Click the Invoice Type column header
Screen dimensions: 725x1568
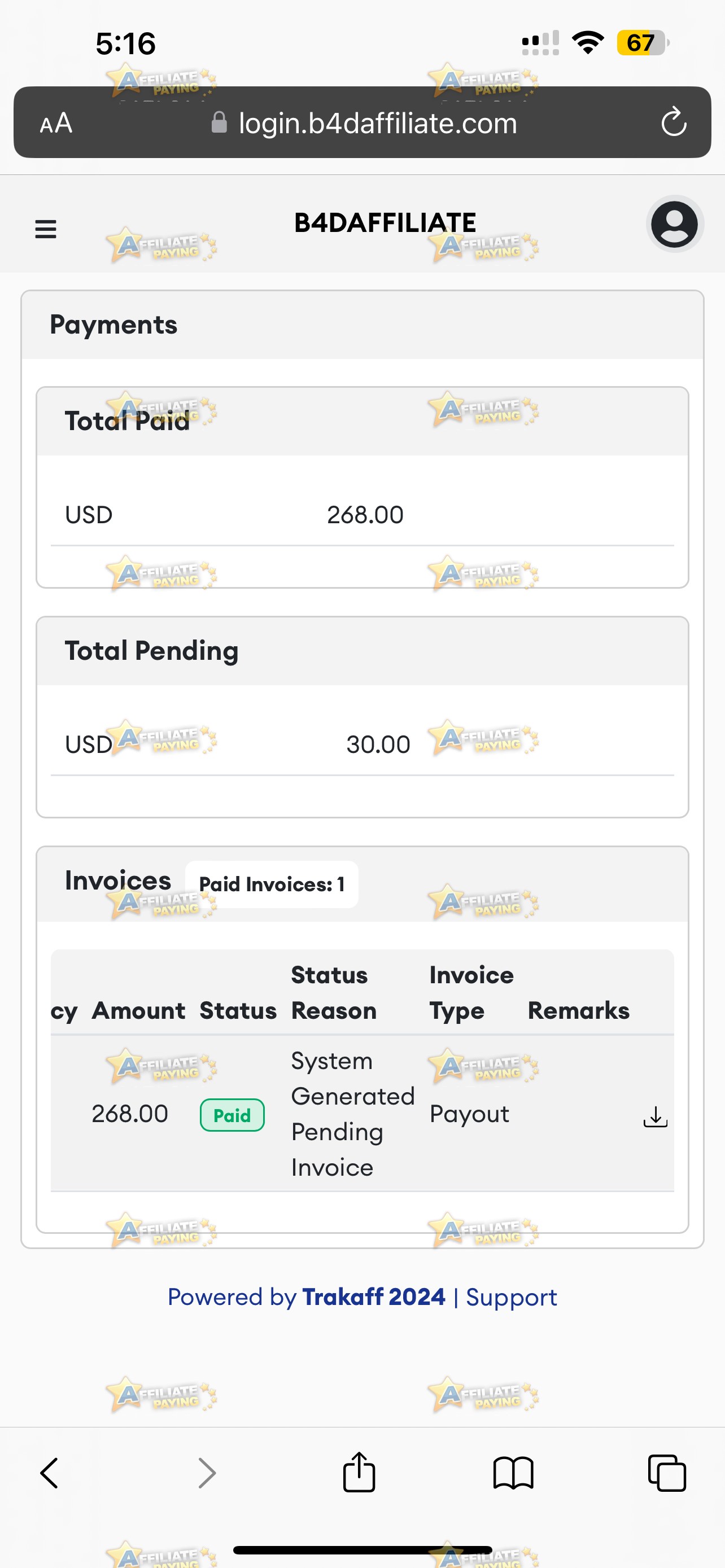coord(471,992)
